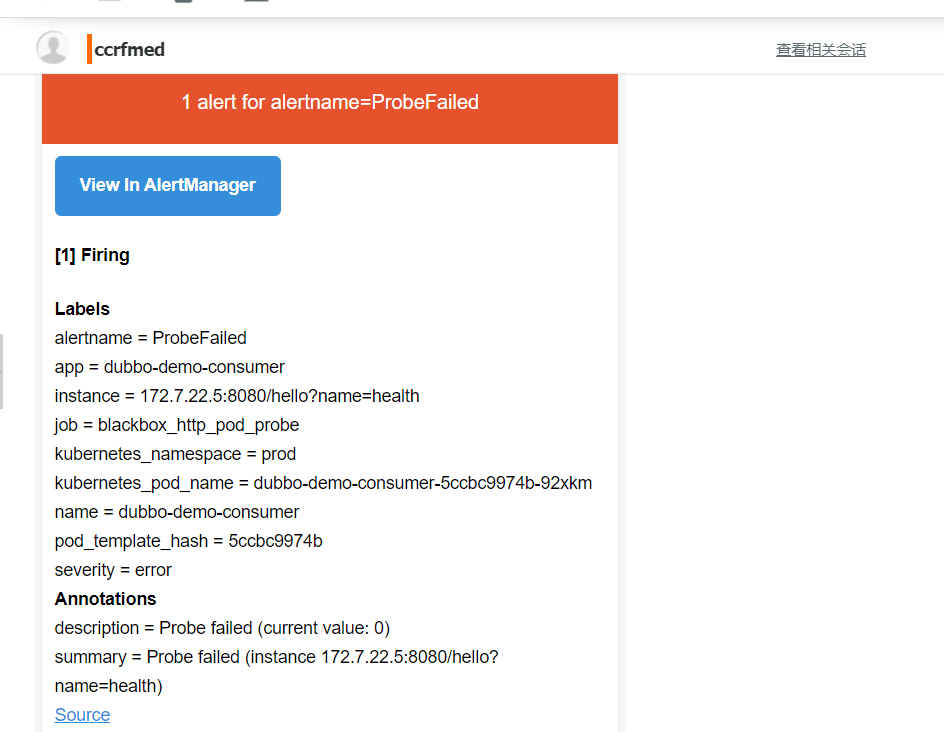
Task: Click the alertname = ProbeFailed line
Action: (151, 338)
